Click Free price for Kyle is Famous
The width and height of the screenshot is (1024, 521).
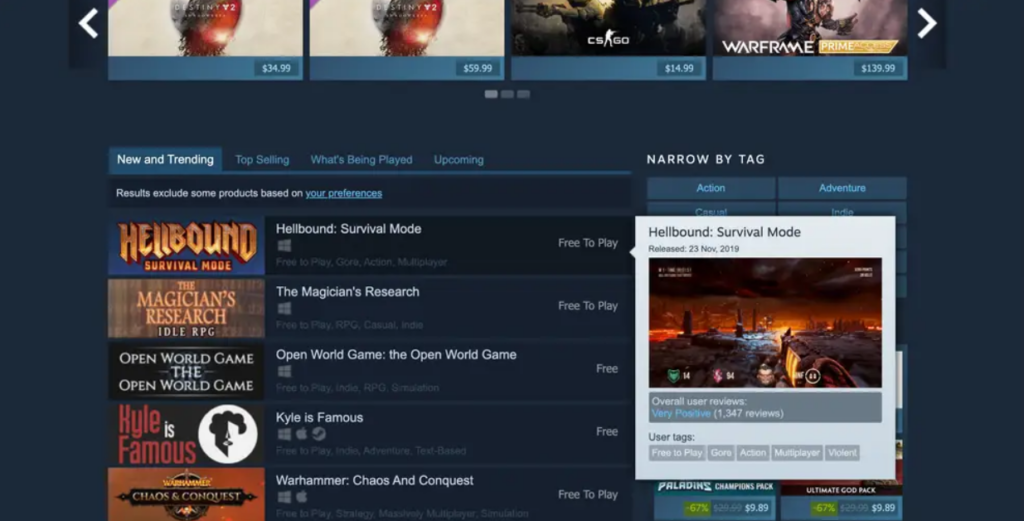(607, 432)
